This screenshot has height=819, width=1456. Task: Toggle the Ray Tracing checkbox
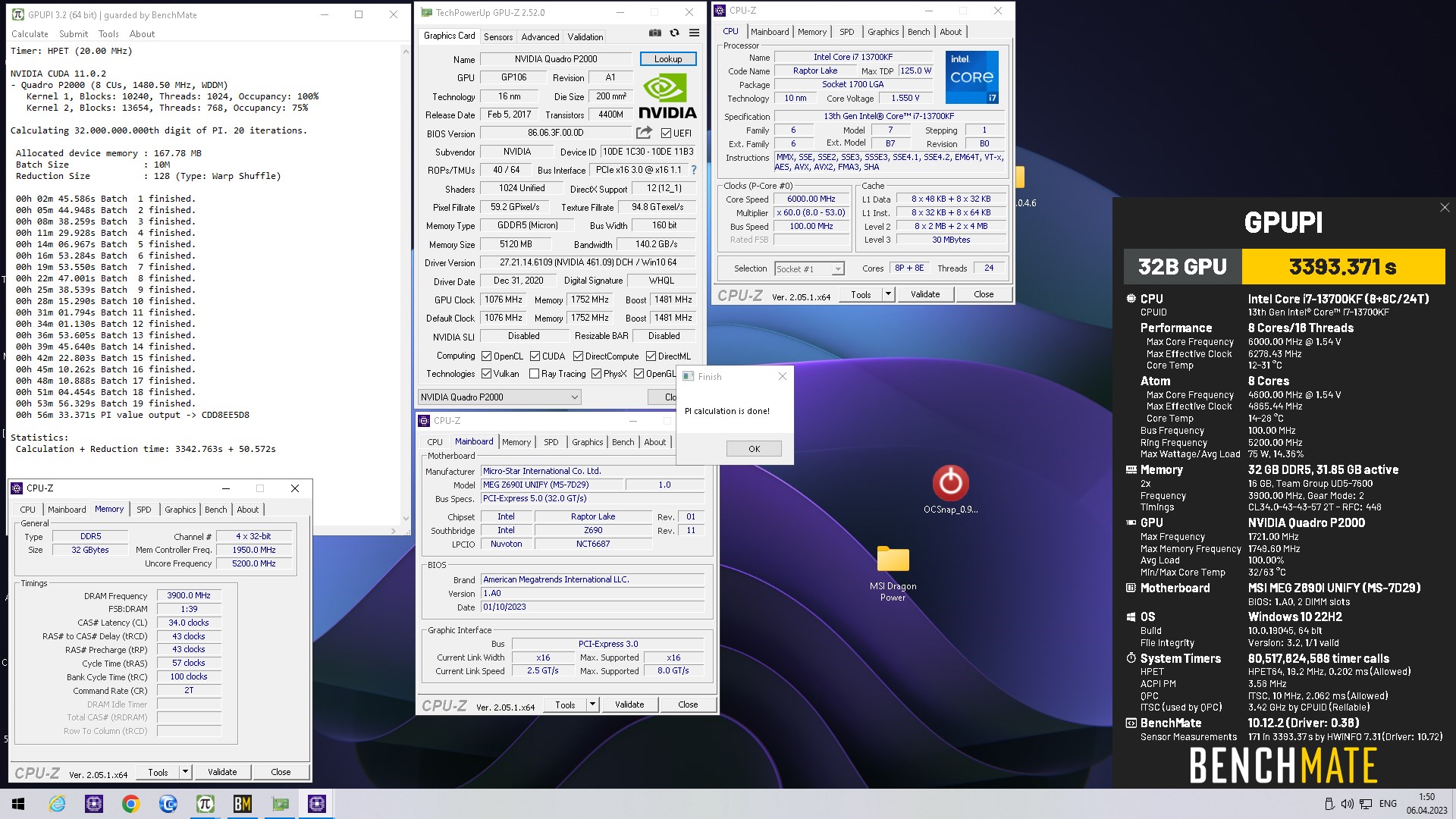coord(534,373)
